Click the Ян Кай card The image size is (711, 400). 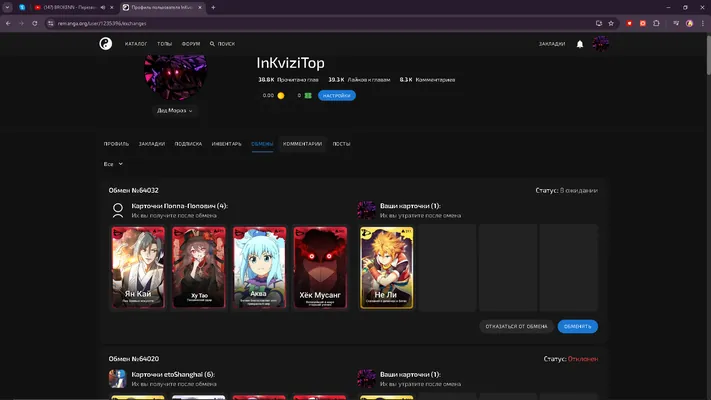pos(138,267)
